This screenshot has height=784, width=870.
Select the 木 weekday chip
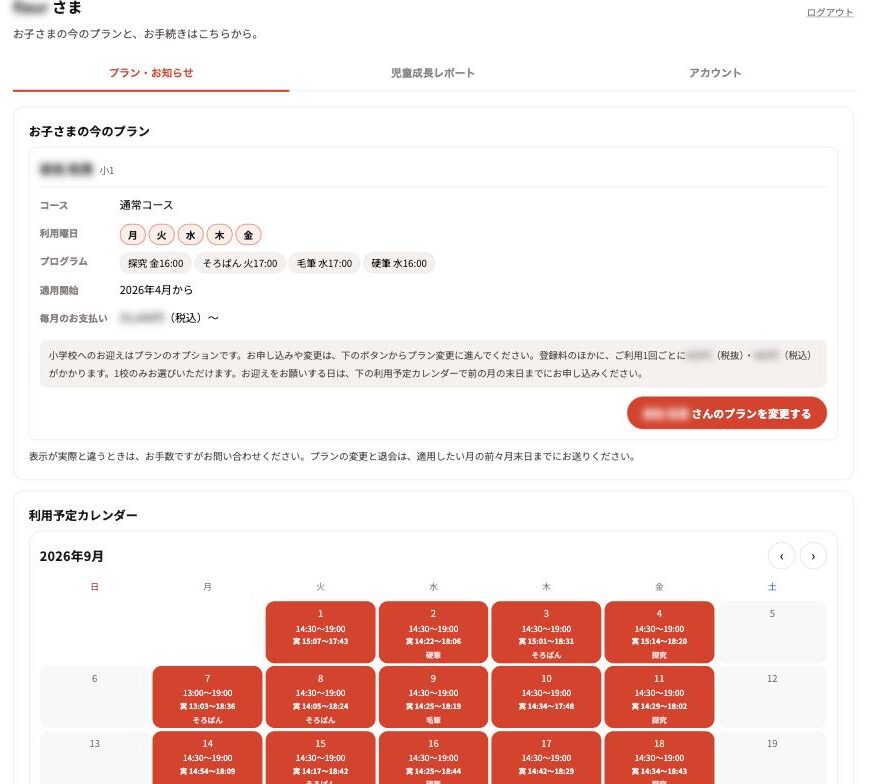tap(219, 235)
